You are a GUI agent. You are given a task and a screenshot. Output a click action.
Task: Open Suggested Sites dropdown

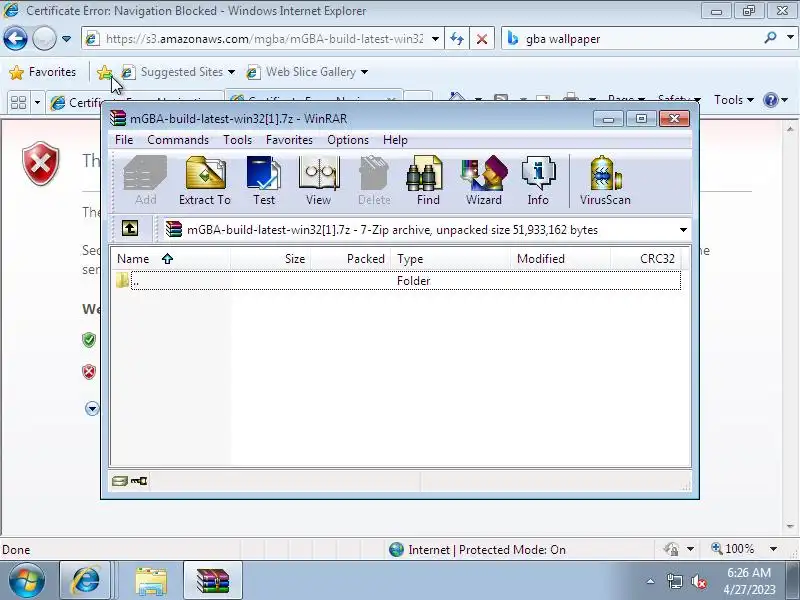coord(179,72)
